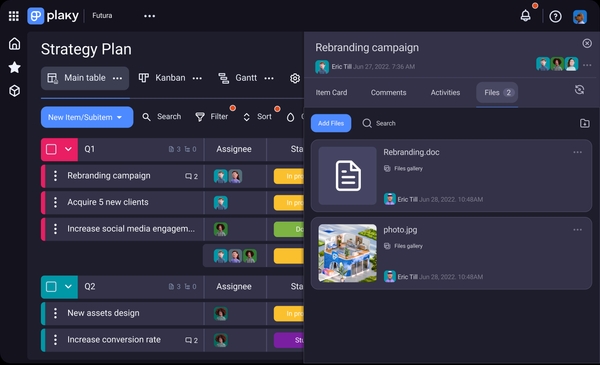Open Rebranding.doc three-dot options
Viewport: 600px width, 365px height.
[x=577, y=152]
